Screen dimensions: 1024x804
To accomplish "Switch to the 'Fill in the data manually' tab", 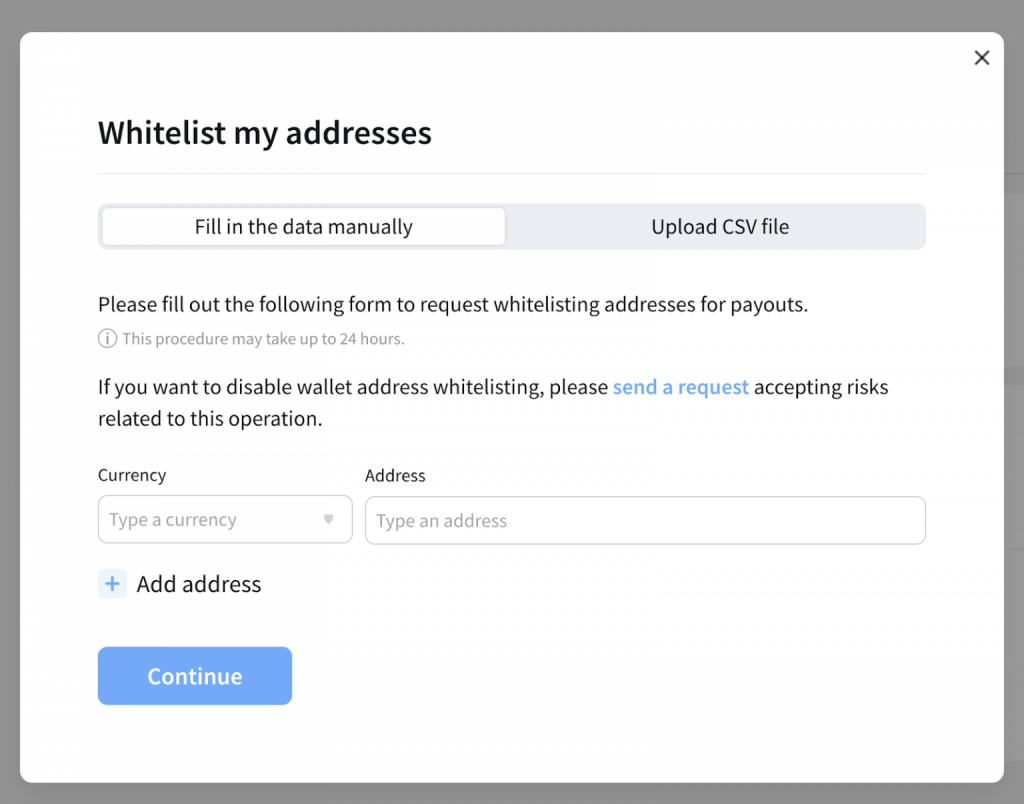I will point(303,227).
